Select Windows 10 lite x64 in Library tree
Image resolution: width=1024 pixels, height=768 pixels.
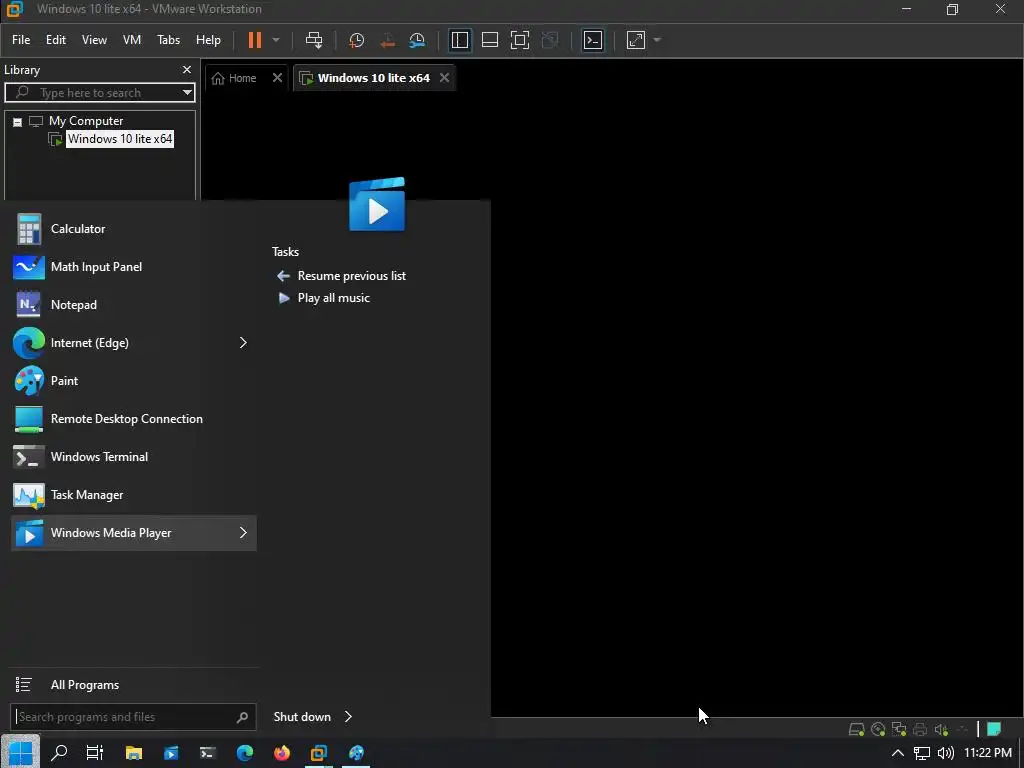120,138
